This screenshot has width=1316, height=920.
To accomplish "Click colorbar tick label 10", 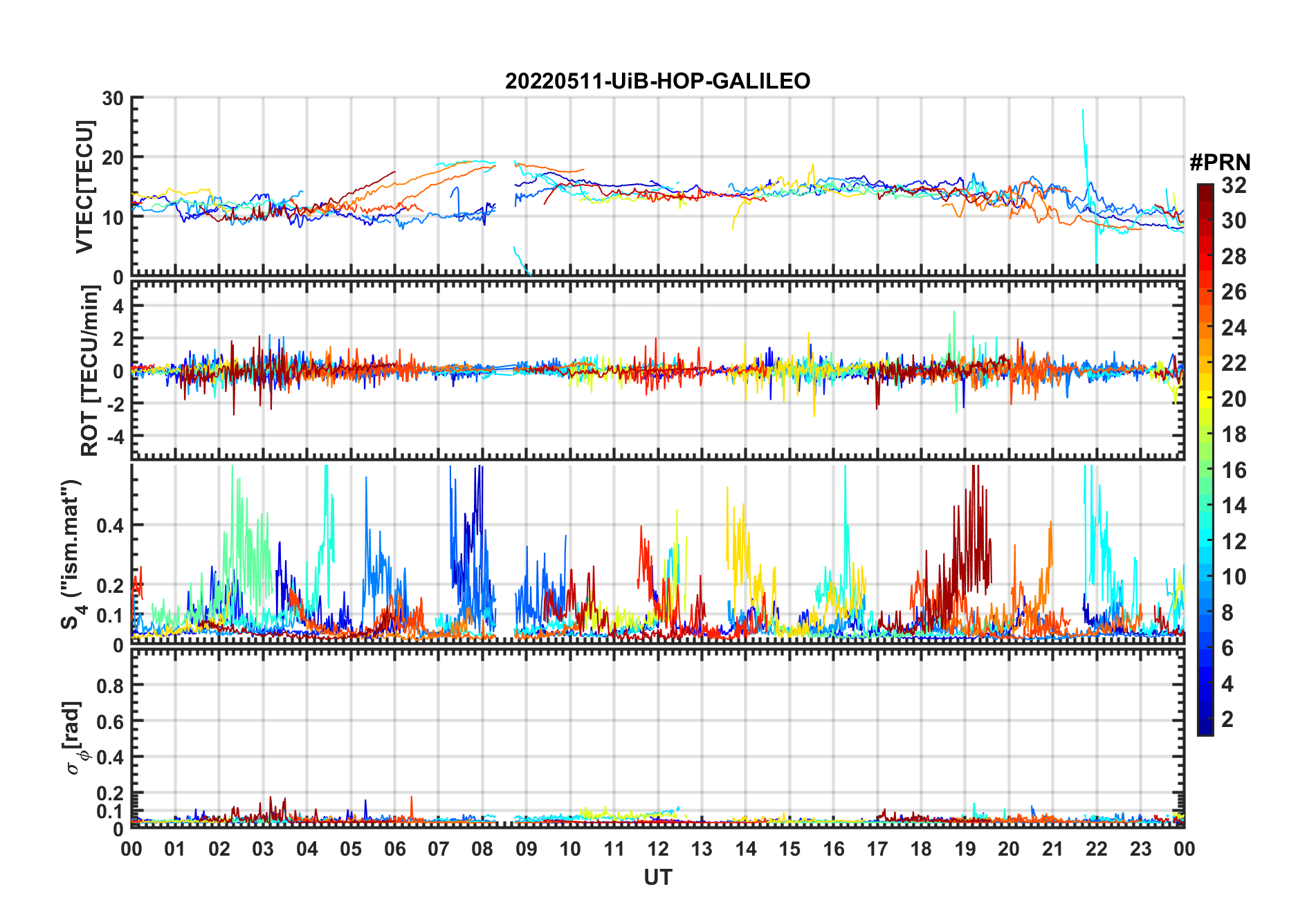I will click(x=1233, y=577).
